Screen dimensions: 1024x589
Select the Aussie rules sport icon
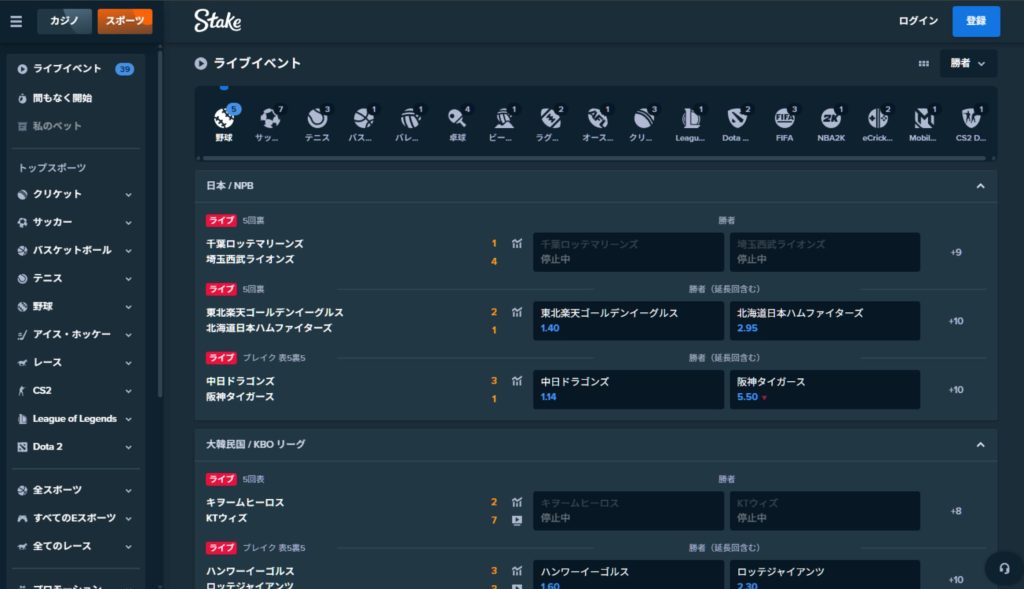(x=598, y=123)
